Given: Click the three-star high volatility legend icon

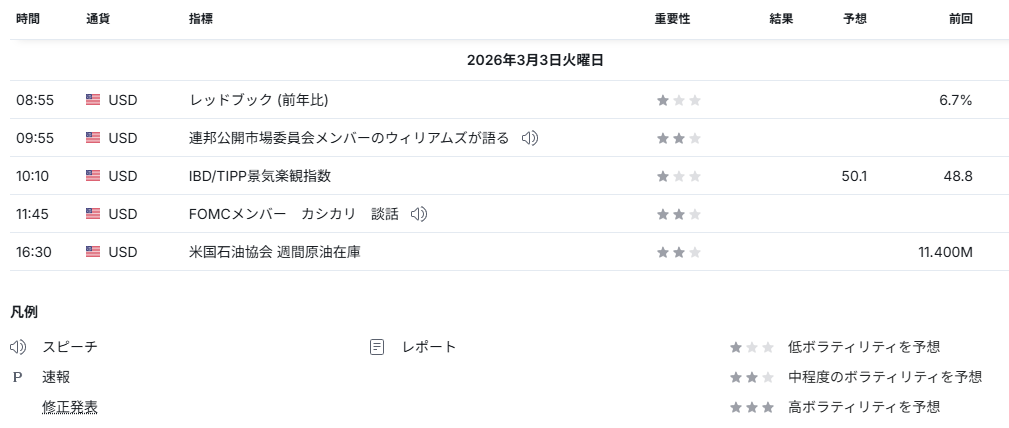Looking at the screenshot, I should (752, 407).
